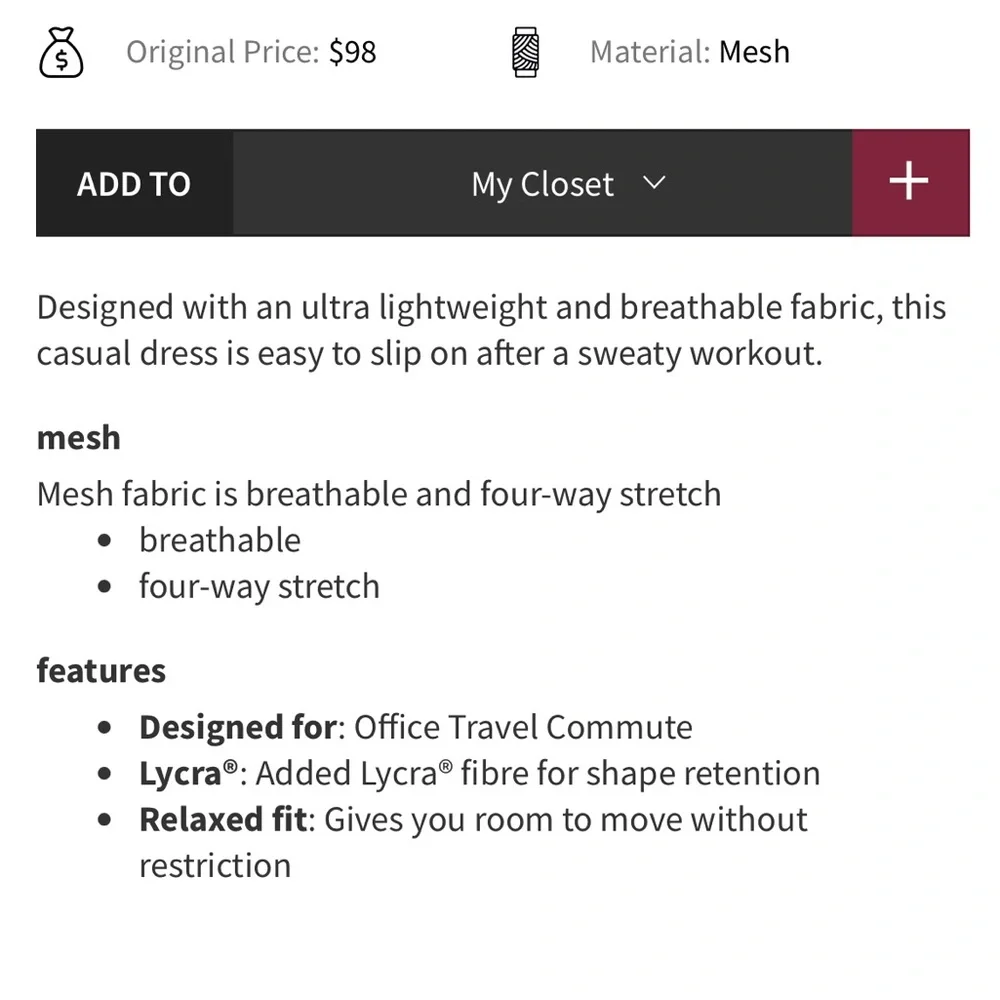1000x1000 pixels.
Task: Click the Lycra feature entry
Action: 480,774
